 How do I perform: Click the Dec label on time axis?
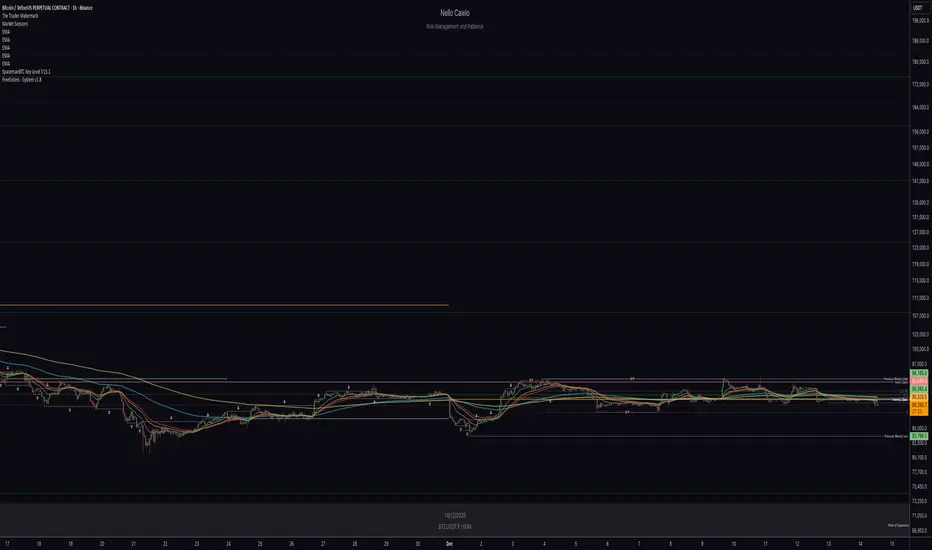pyautogui.click(x=450, y=543)
